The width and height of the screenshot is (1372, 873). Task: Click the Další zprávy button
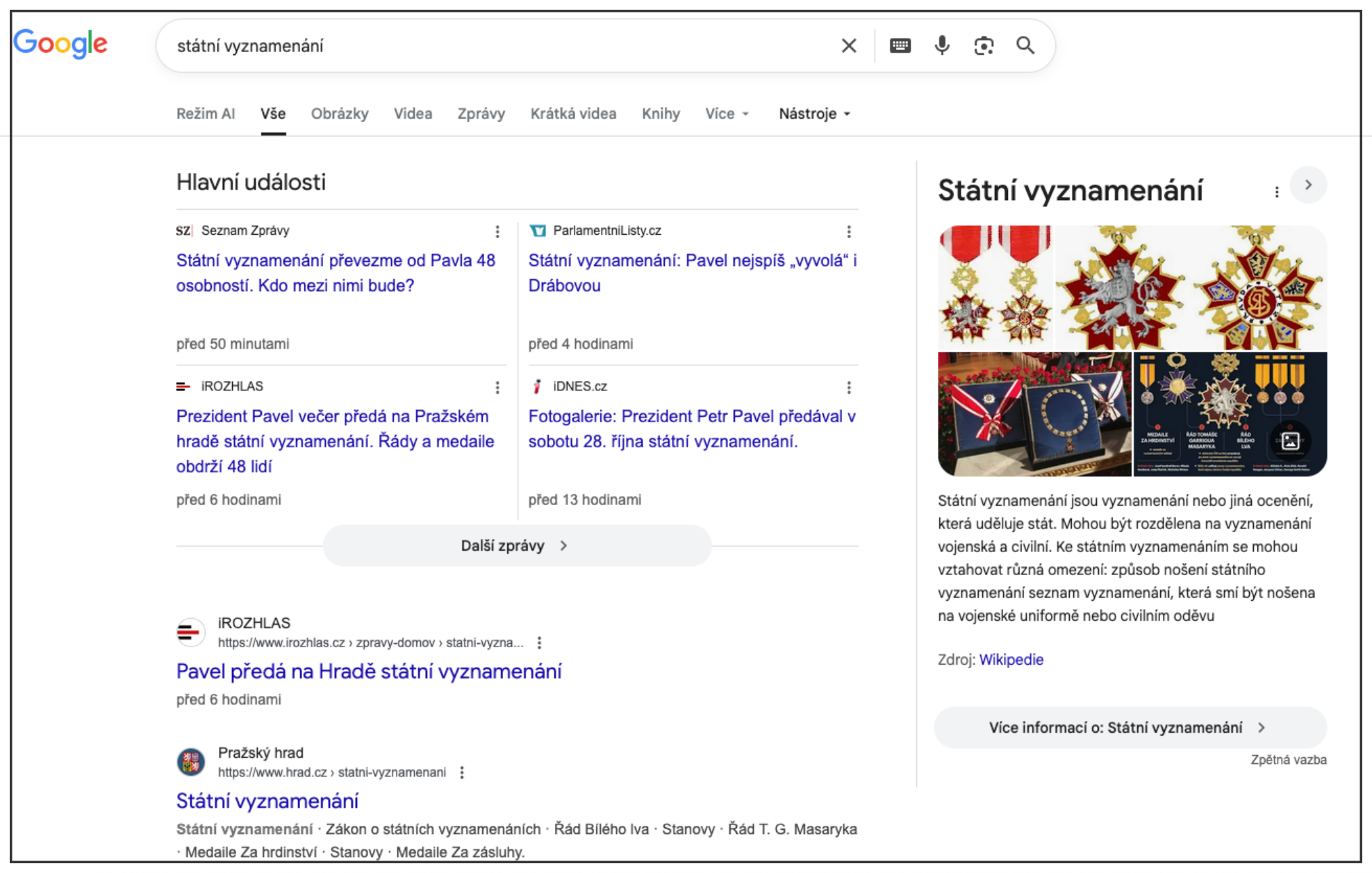pyautogui.click(x=516, y=546)
